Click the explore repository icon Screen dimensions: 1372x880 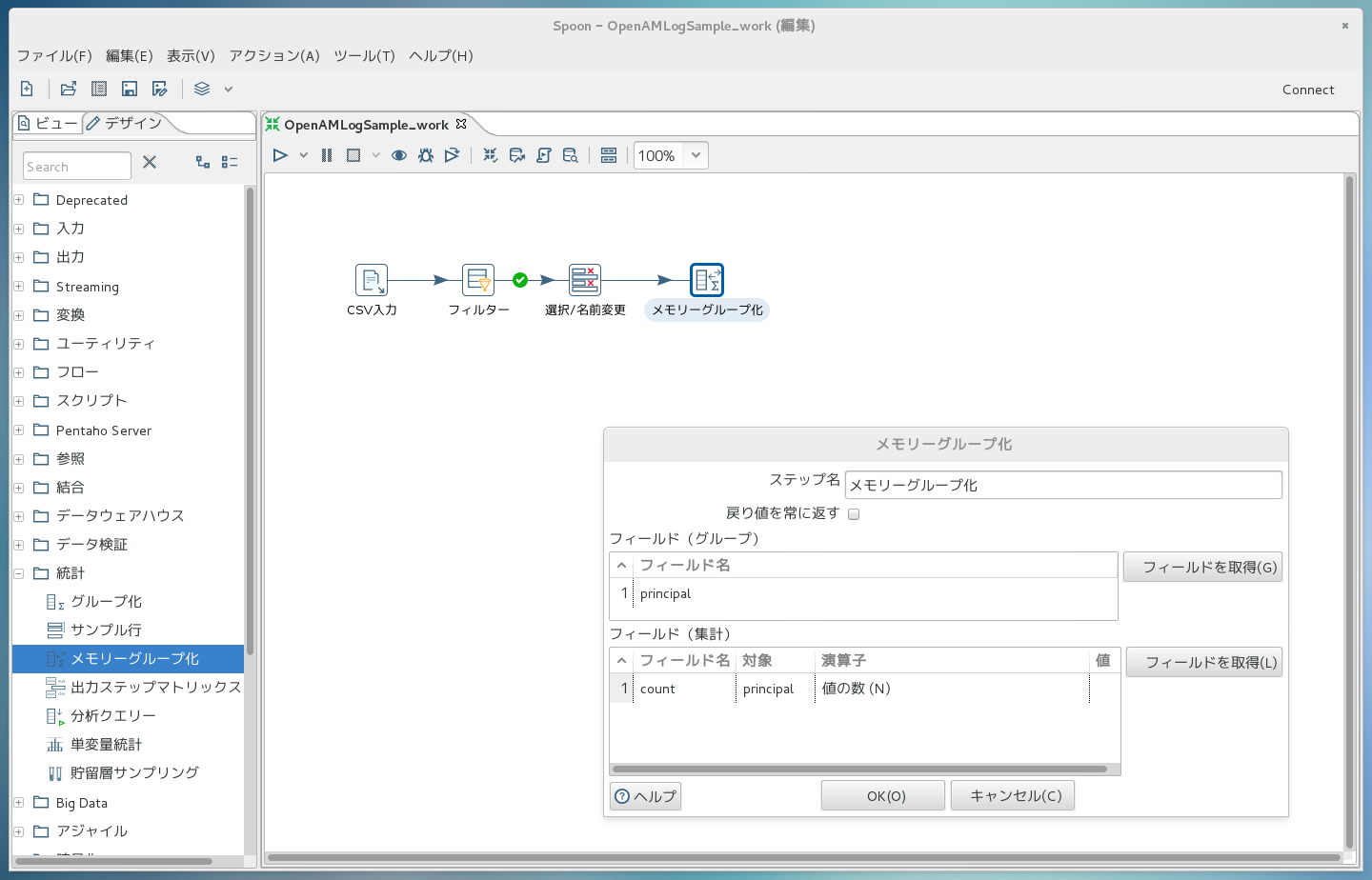click(x=99, y=89)
